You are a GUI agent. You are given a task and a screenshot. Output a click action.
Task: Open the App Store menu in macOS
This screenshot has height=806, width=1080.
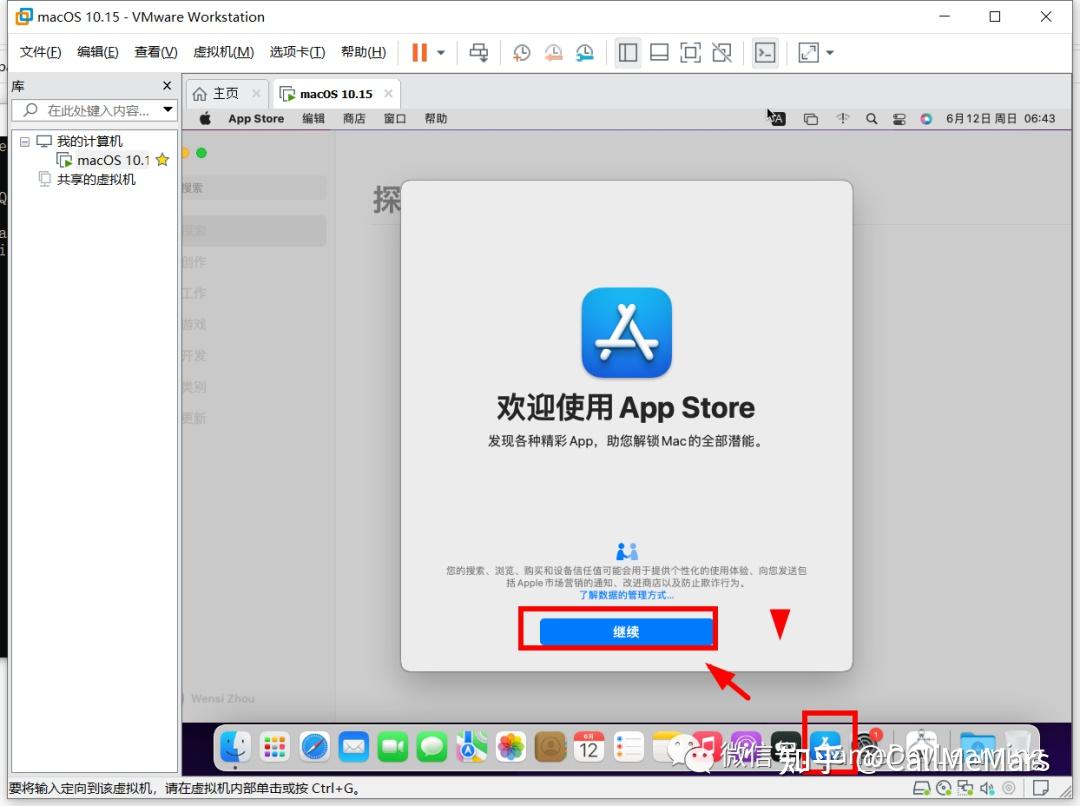[x=256, y=118]
